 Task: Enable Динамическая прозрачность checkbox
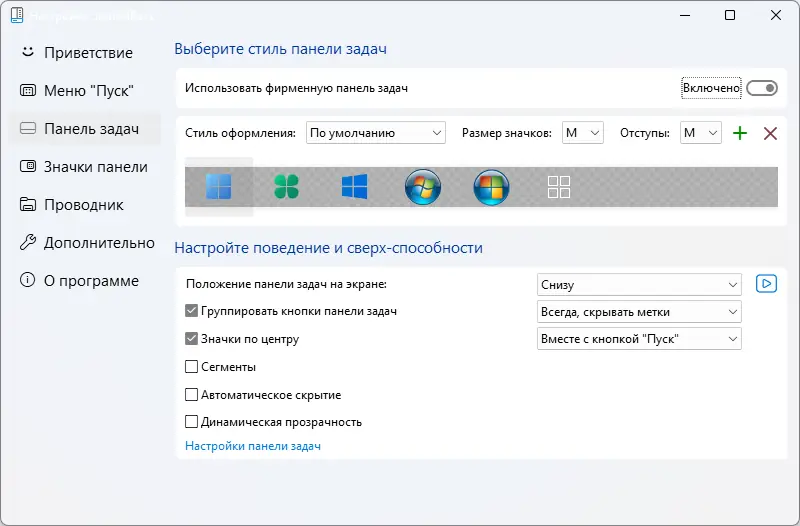coord(191,421)
